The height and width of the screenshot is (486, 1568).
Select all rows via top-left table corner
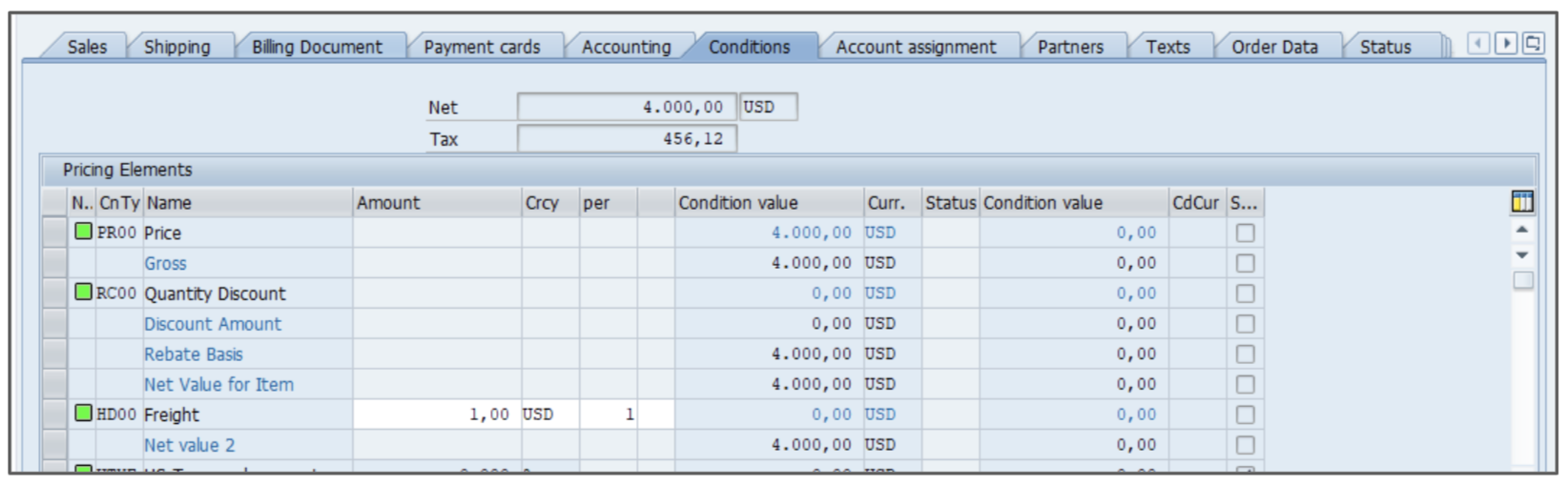(x=54, y=203)
